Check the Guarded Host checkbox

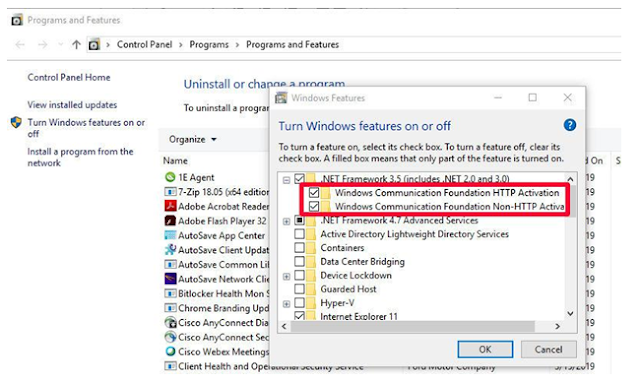[x=299, y=289]
